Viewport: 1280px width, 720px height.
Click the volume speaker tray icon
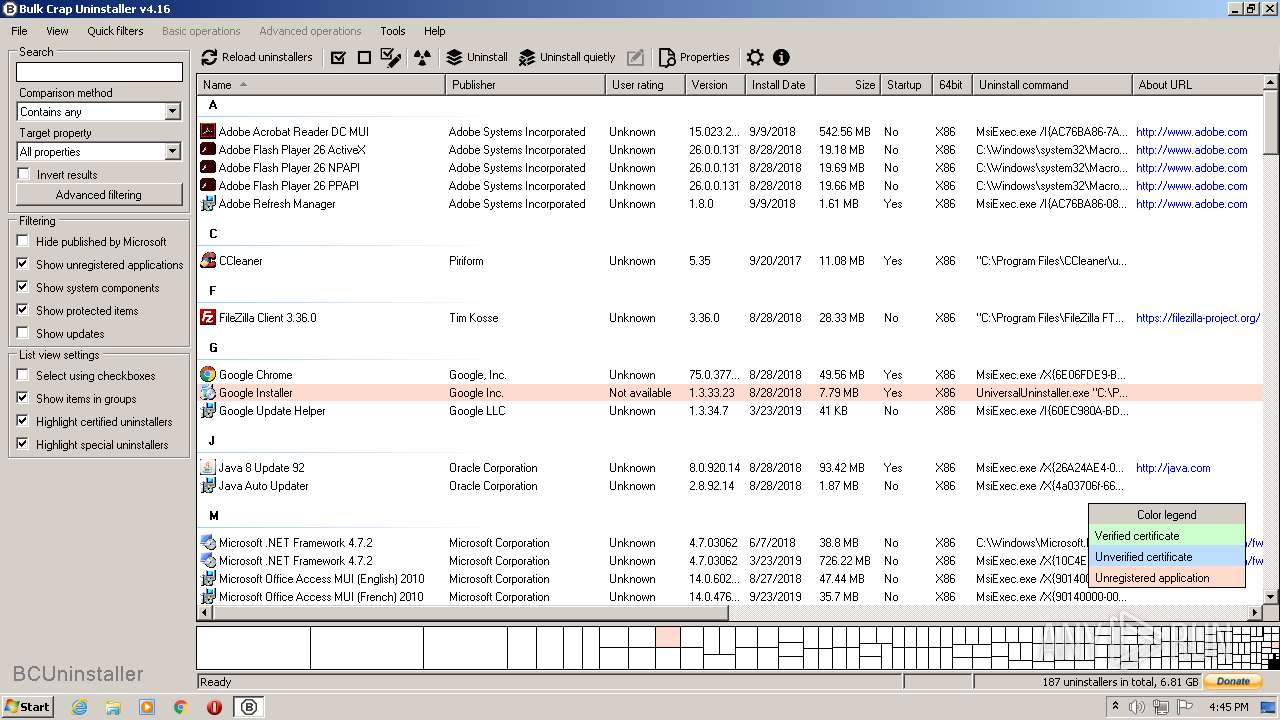(1137, 707)
